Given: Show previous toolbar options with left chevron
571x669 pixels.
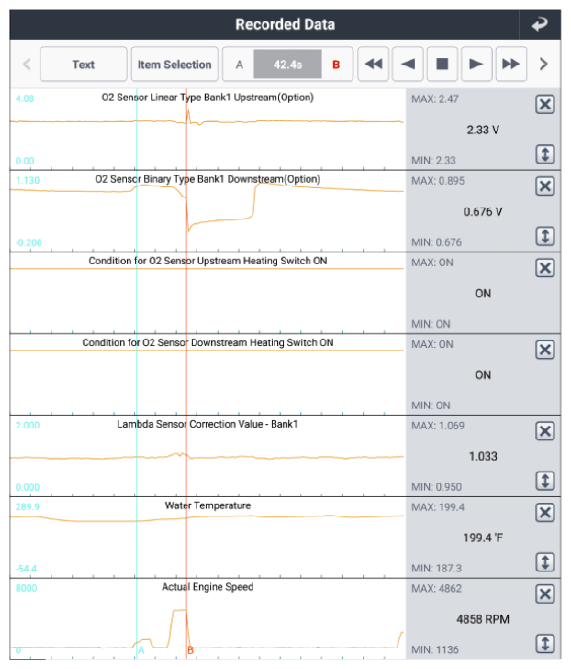Looking at the screenshot, I should (26, 64).
